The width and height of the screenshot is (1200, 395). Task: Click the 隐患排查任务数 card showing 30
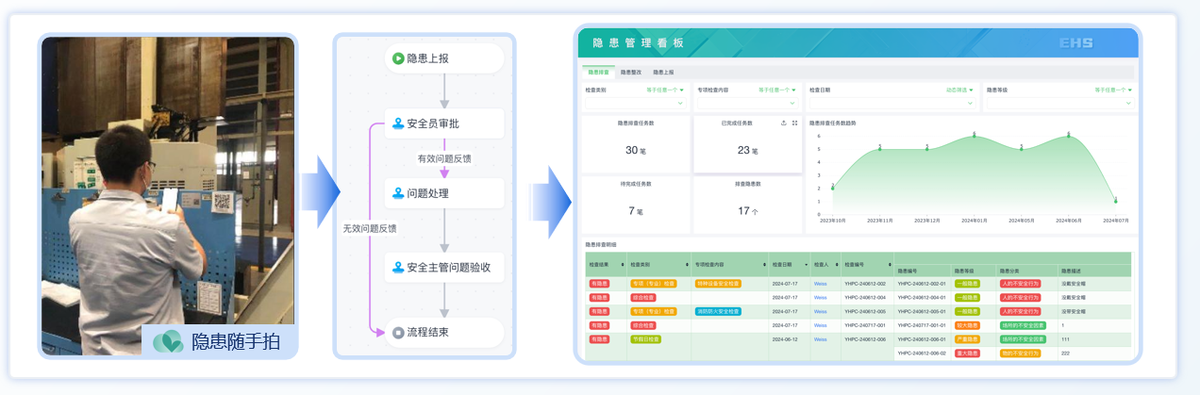coord(636,143)
